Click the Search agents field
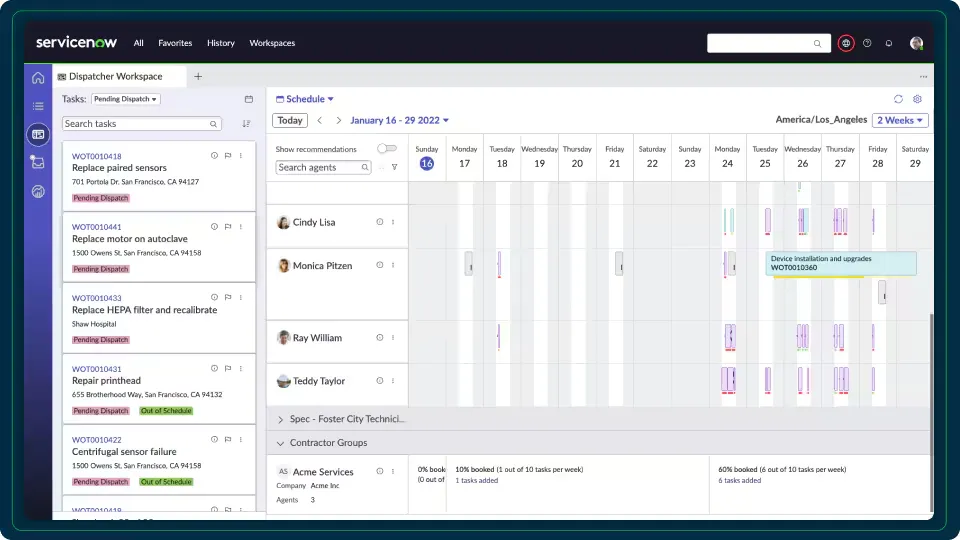Image resolution: width=960 pixels, height=540 pixels. [x=323, y=167]
